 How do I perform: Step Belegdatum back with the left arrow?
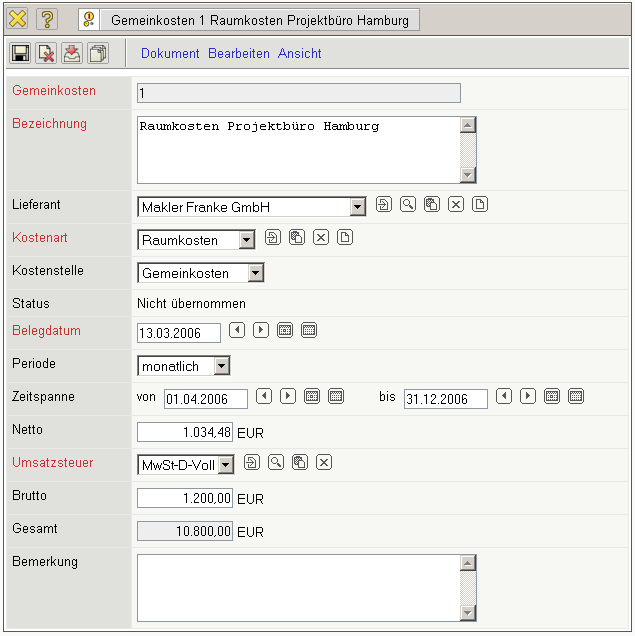[x=237, y=330]
